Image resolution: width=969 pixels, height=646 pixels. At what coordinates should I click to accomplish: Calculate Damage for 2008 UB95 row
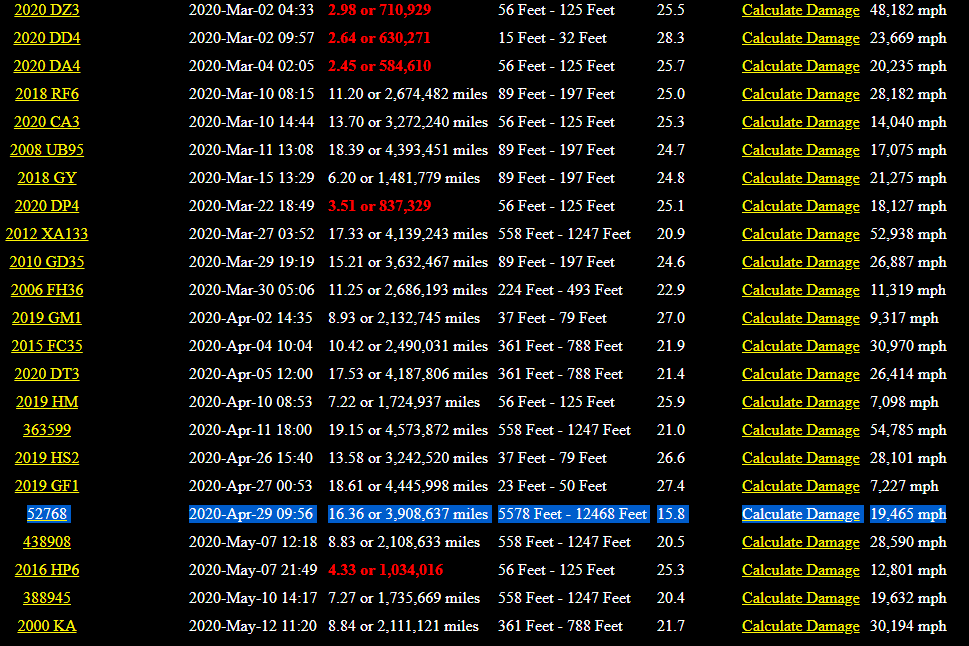[x=800, y=150]
